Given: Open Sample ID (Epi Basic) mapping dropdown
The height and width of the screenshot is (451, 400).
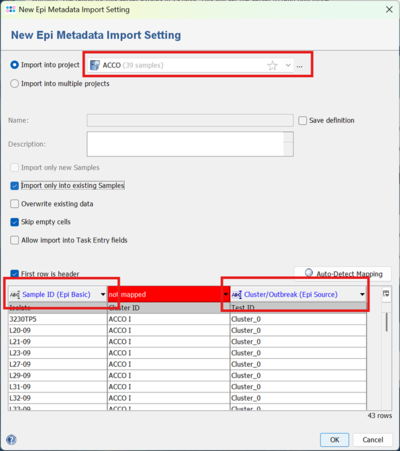Looking at the screenshot, I should pyautogui.click(x=103, y=294).
